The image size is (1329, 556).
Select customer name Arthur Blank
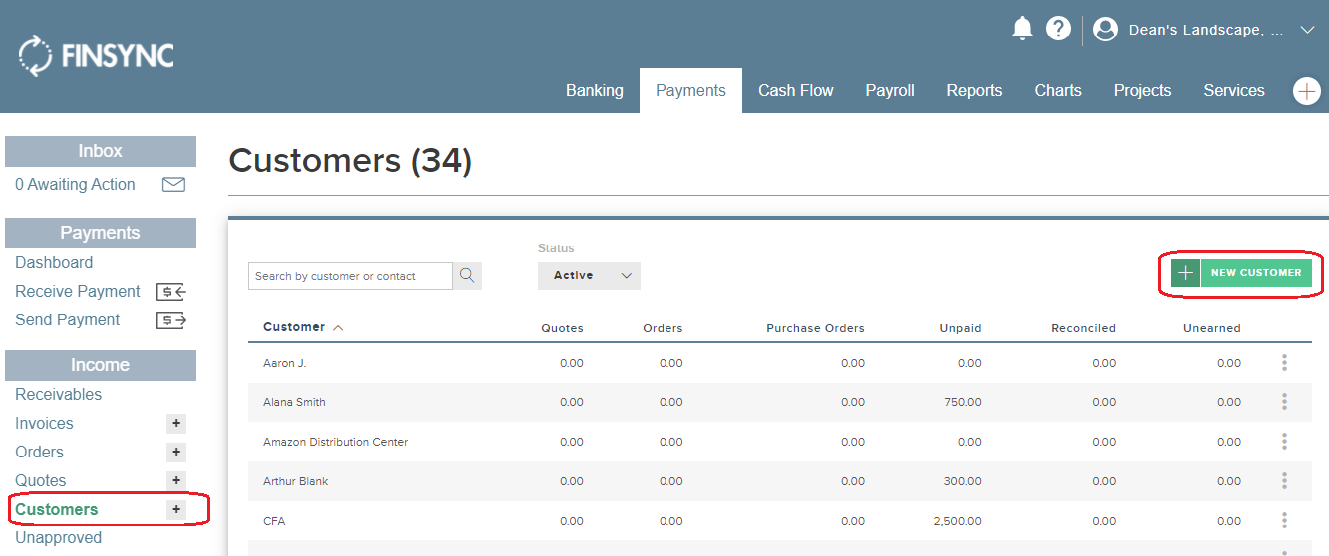tap(295, 481)
